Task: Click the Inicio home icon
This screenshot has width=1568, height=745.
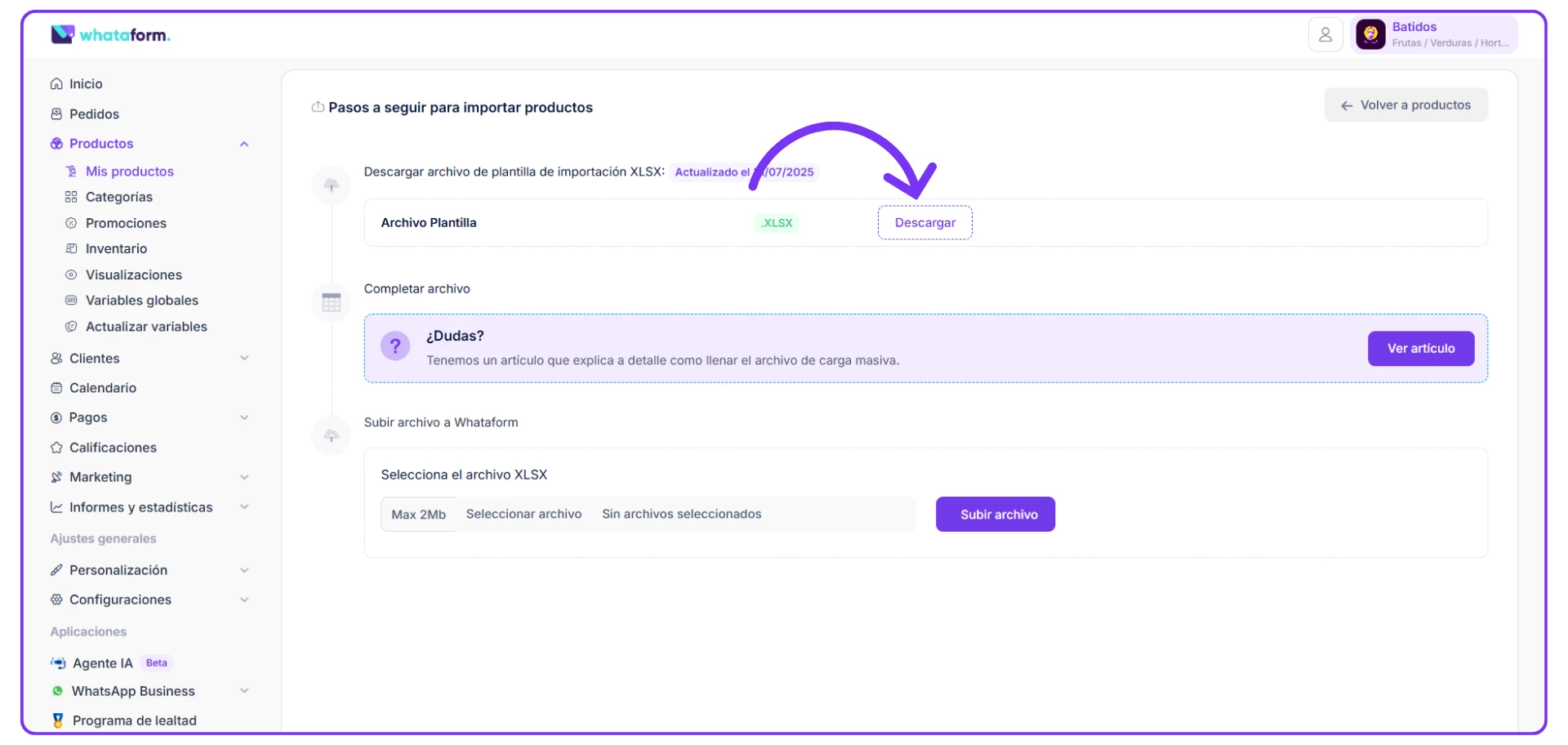Action: pos(56,84)
